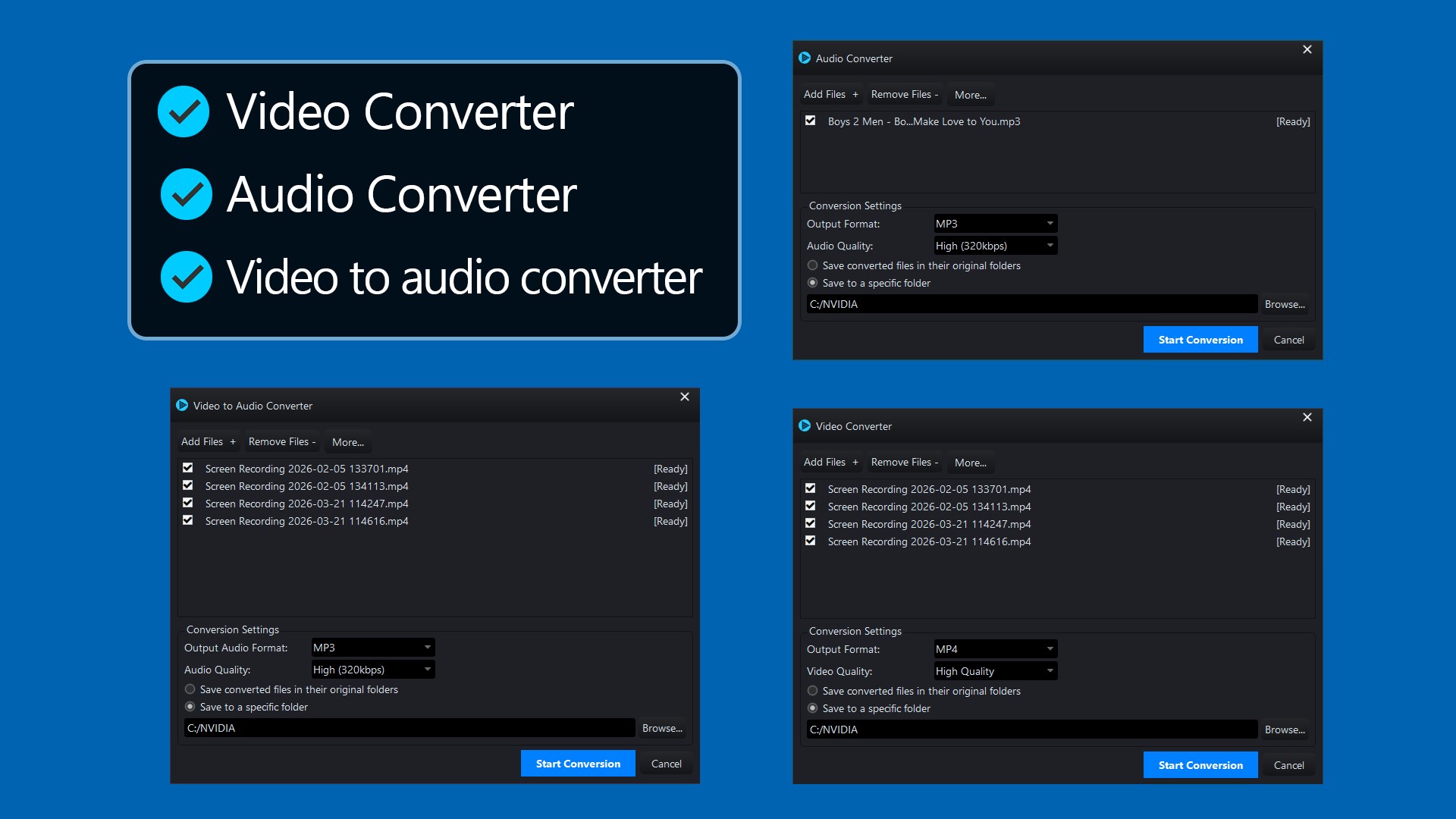Click the Audio Converter window app logo icon

(805, 58)
